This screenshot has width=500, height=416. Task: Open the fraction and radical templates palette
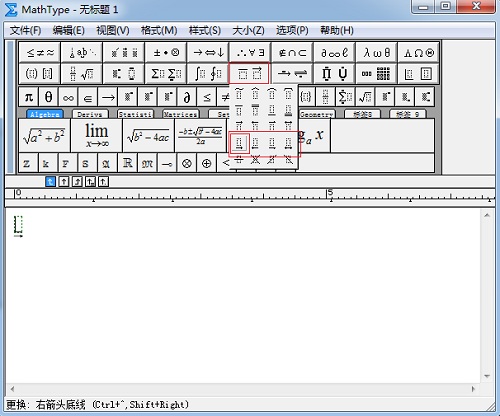(82, 73)
